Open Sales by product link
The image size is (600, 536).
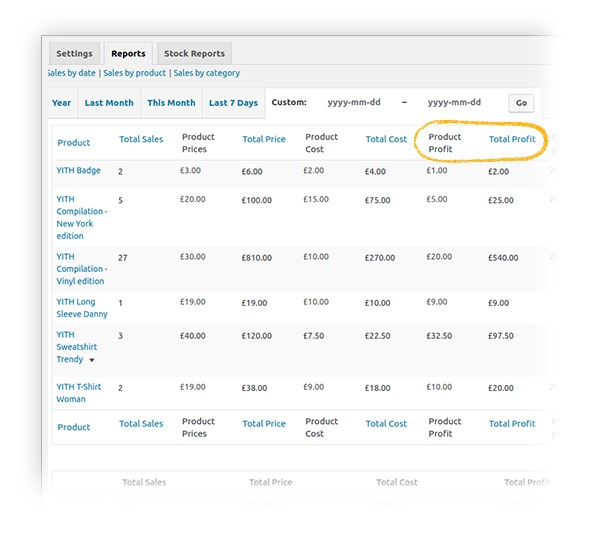(135, 73)
